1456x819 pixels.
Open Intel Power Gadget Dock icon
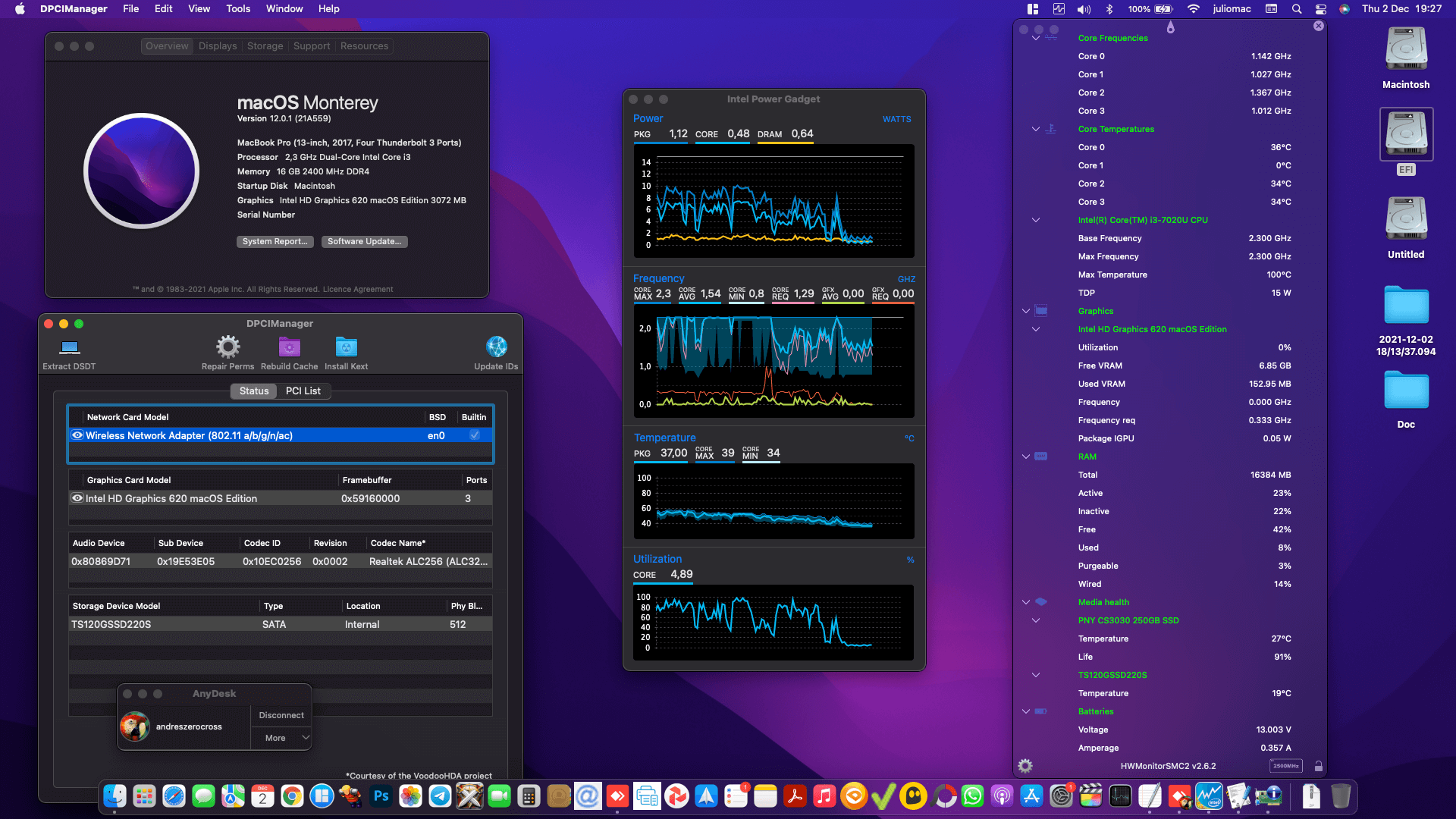pos(1209,796)
